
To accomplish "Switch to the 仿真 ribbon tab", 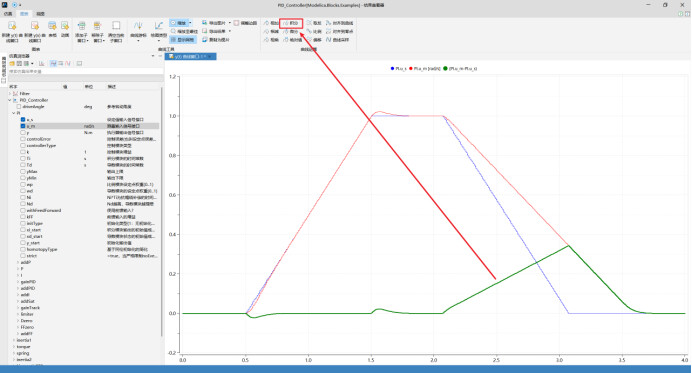I will click(x=8, y=14).
